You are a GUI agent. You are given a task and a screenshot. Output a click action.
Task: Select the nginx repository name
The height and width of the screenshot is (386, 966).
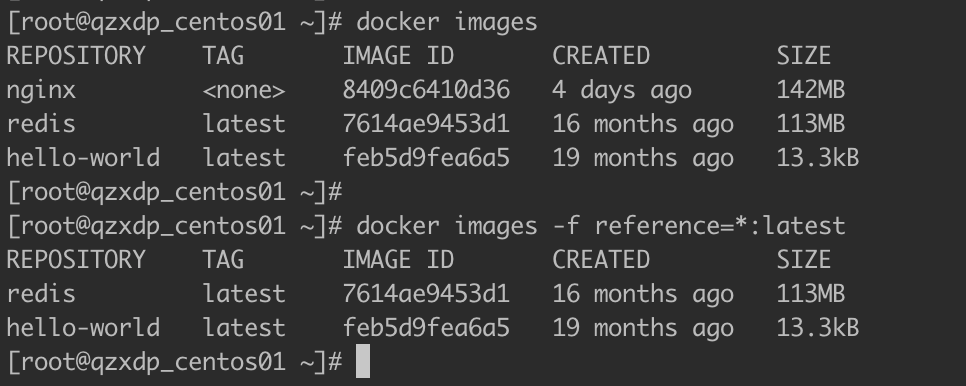point(41,91)
